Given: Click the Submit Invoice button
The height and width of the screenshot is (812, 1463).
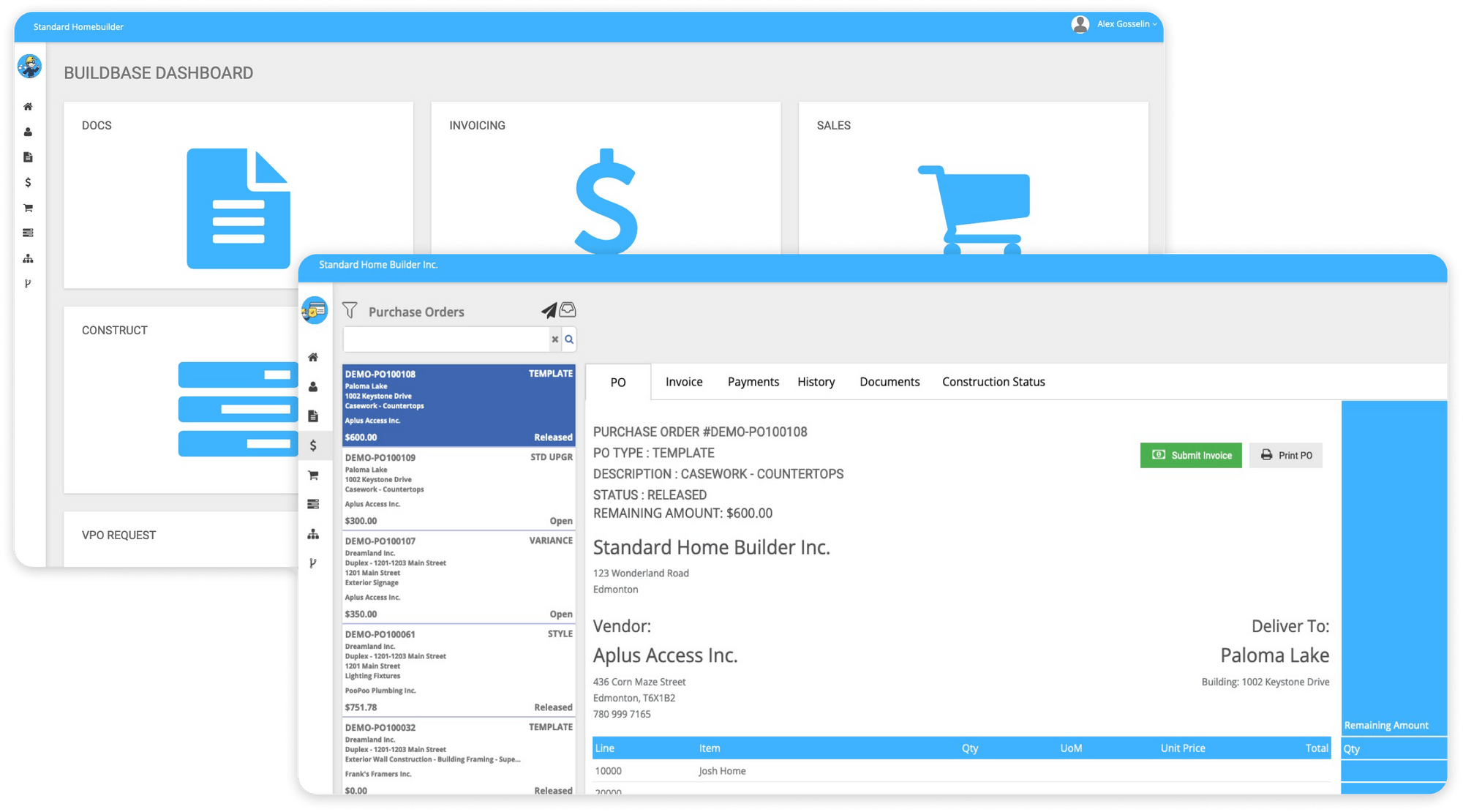Looking at the screenshot, I should (x=1190, y=455).
